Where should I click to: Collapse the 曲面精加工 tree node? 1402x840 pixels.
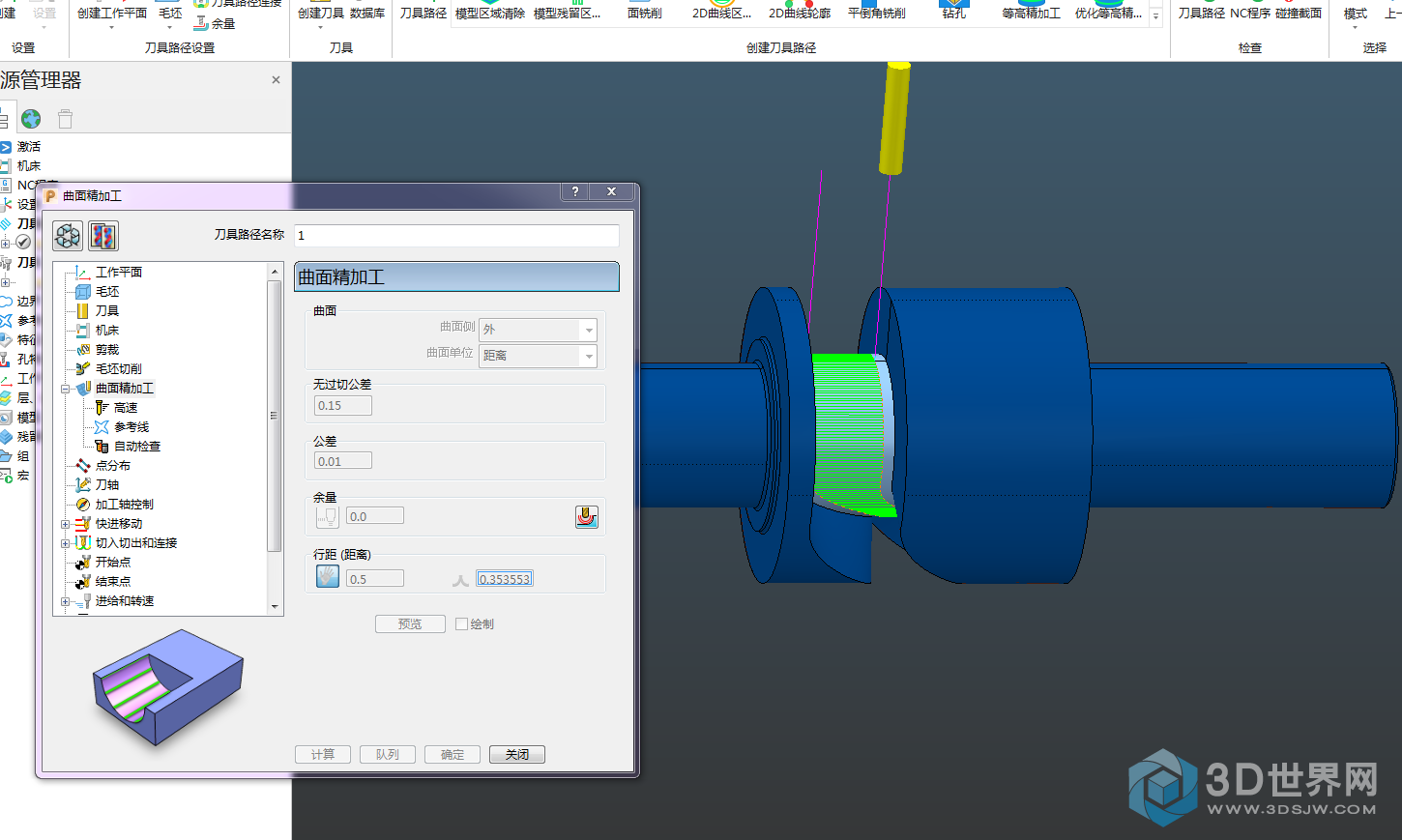click(66, 389)
